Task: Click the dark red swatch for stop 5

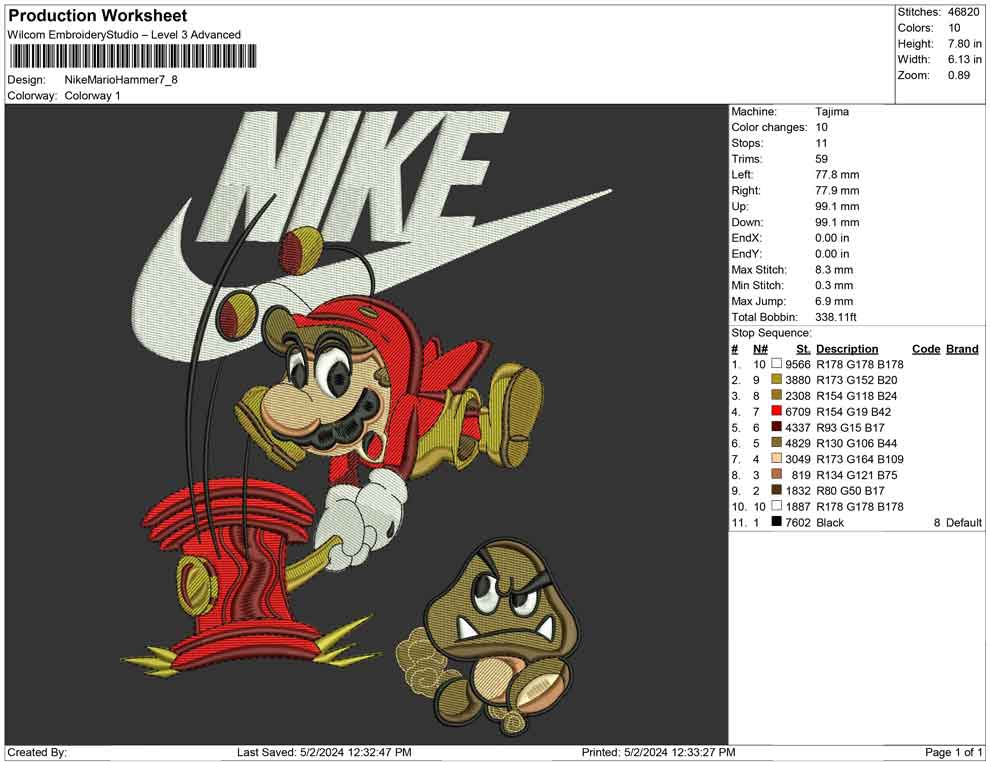Action: (777, 427)
